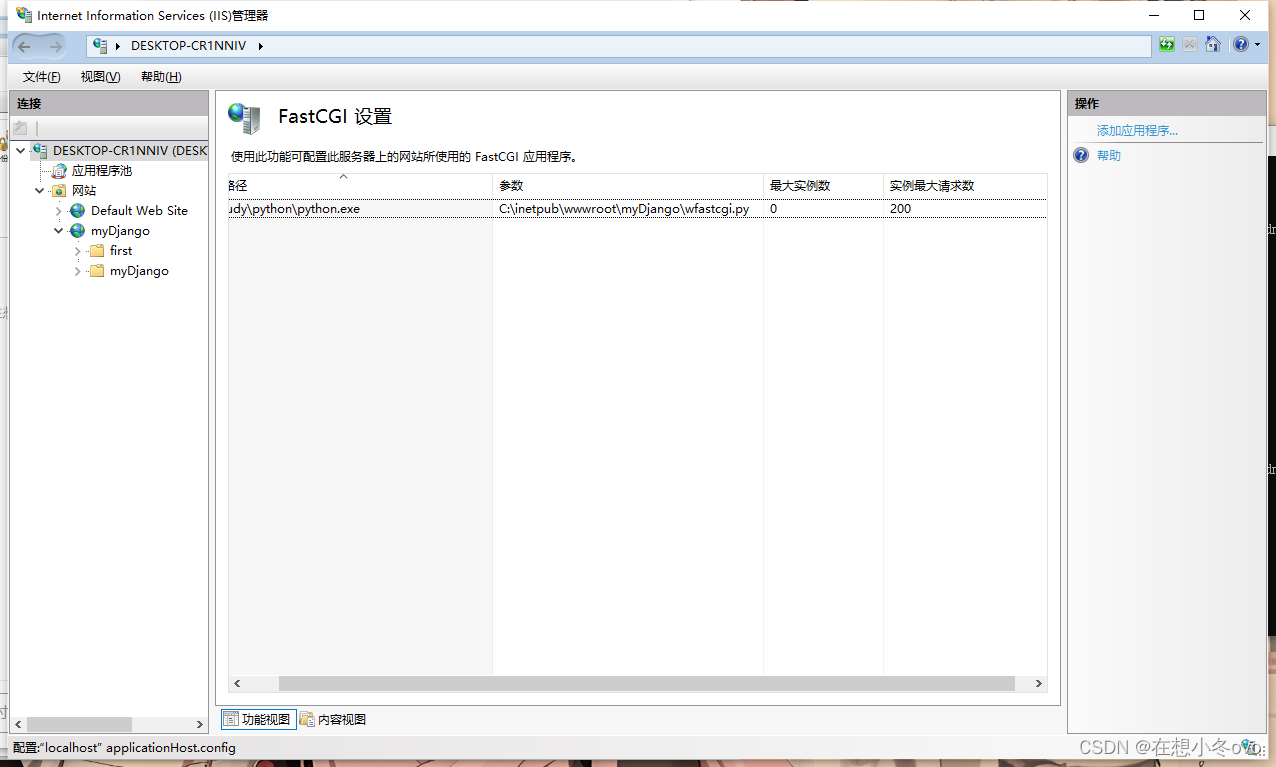Click the FastCGI list right scroll arrow

pos(1039,684)
